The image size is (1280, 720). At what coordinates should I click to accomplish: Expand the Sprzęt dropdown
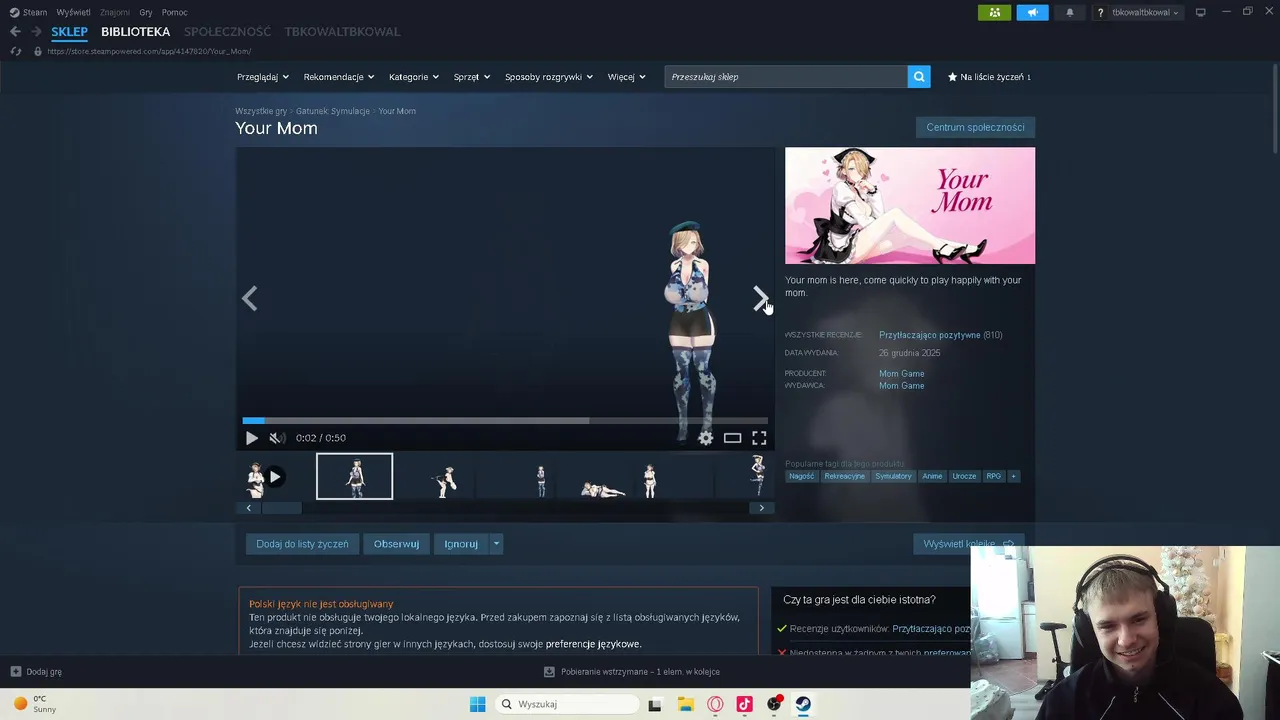click(472, 77)
